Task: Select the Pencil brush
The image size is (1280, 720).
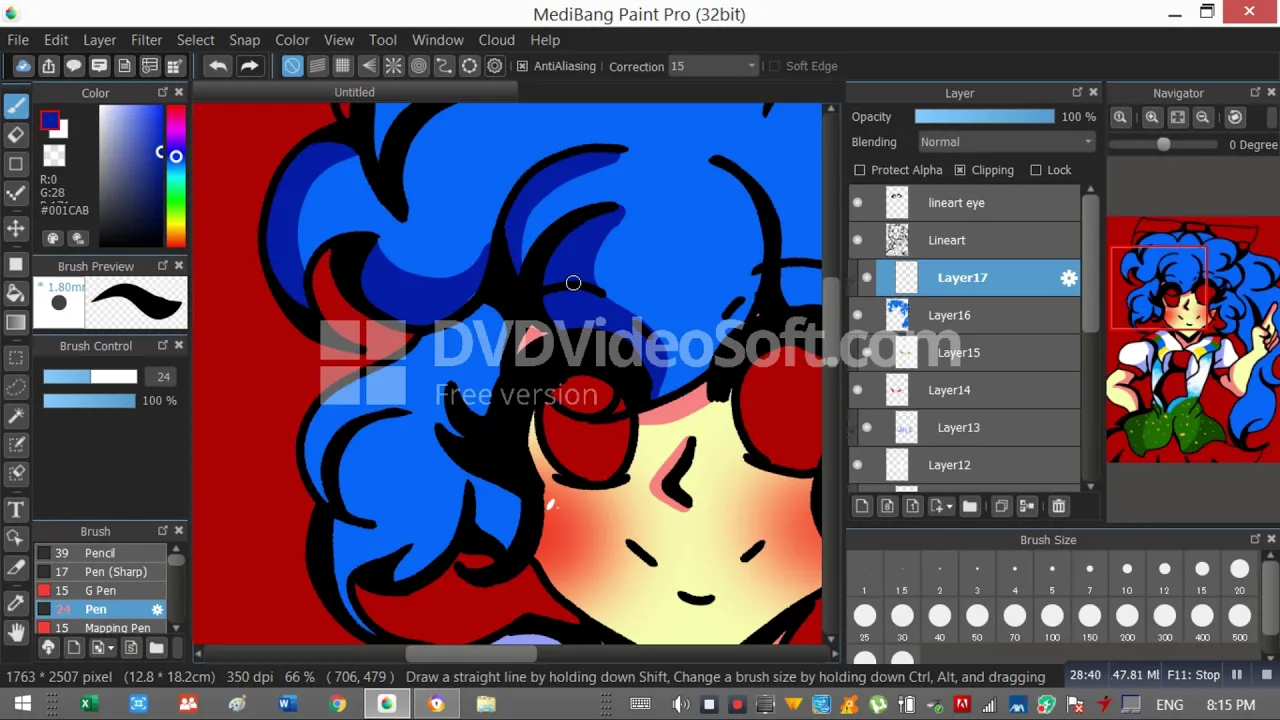Action: [100, 553]
